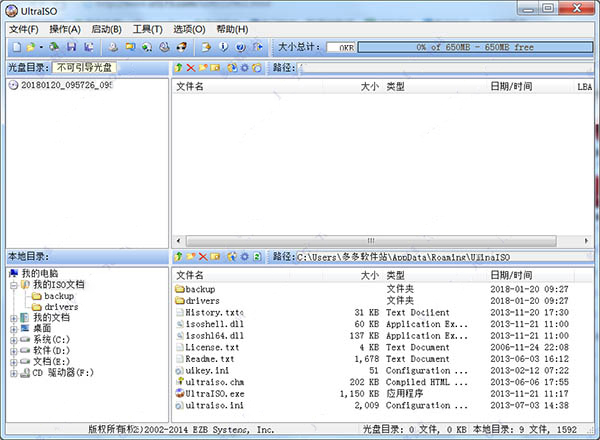Click the 0% of 650MB capacity bar

coord(475,47)
